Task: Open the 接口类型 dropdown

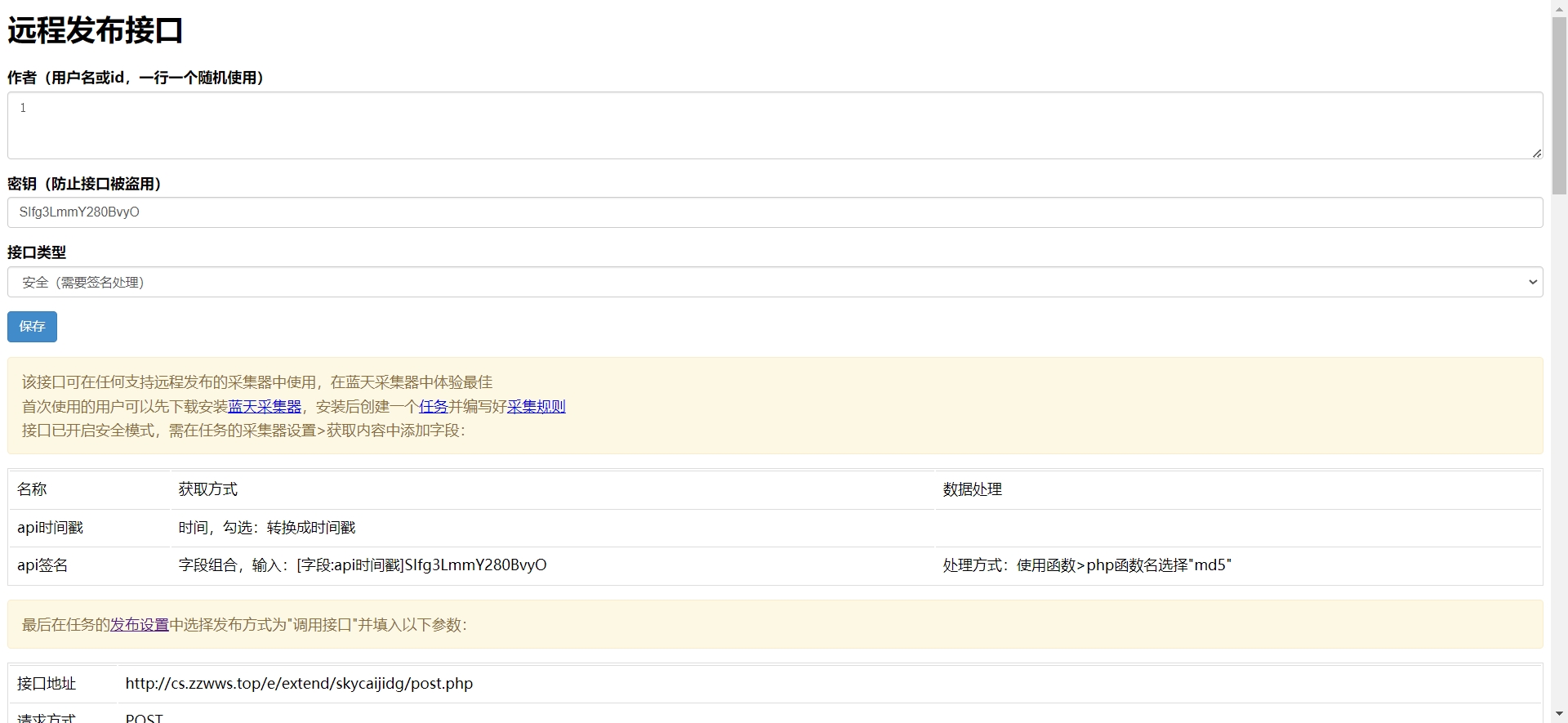Action: click(x=774, y=282)
